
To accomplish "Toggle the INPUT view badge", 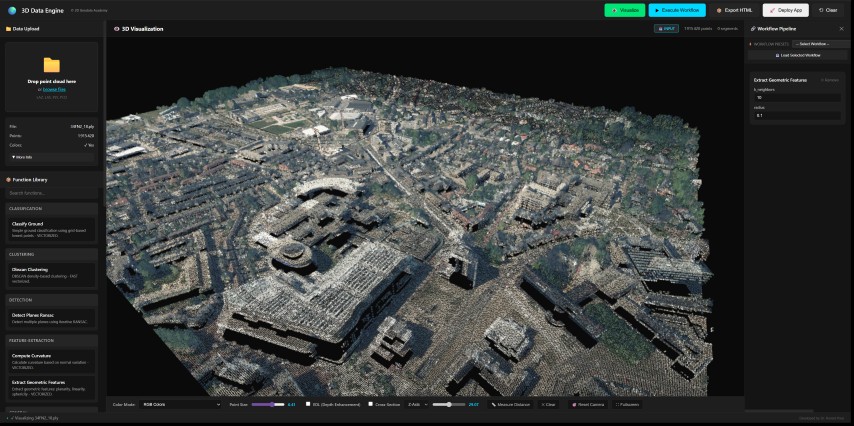I will 665,29.
